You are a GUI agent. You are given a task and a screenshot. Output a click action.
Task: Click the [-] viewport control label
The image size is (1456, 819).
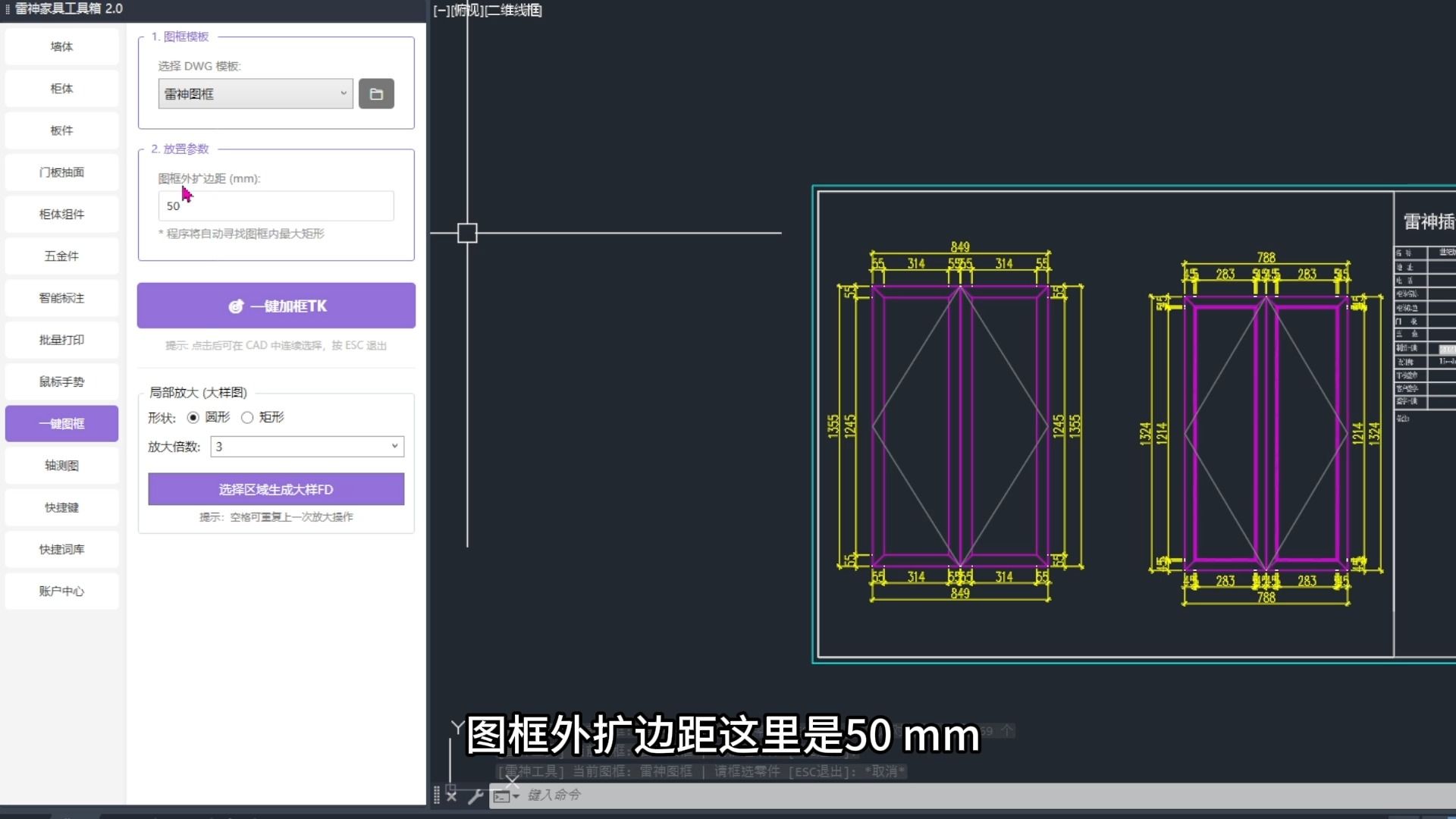click(441, 11)
